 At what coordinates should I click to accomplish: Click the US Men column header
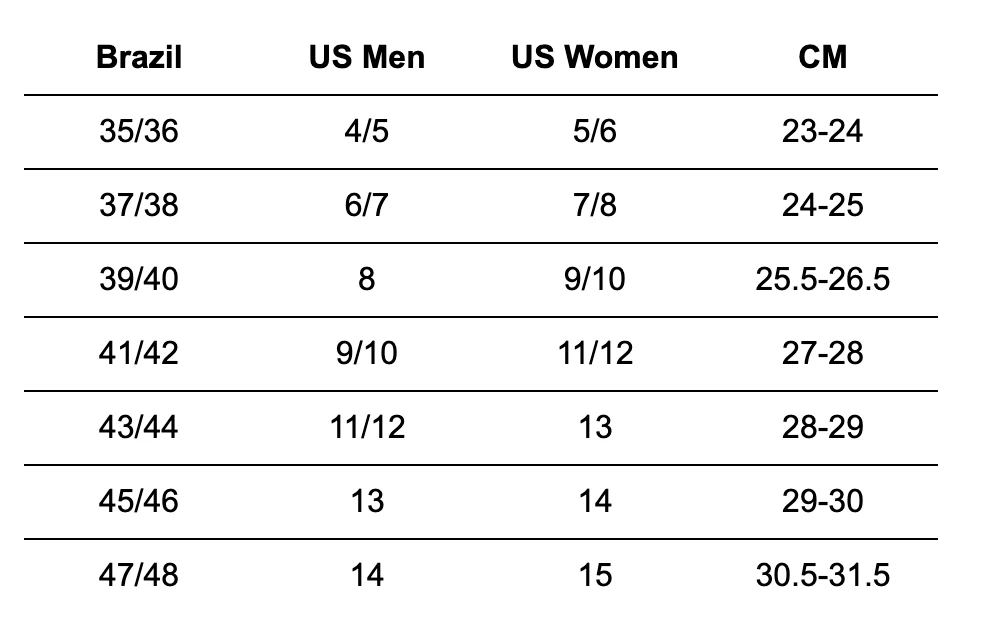click(x=366, y=57)
